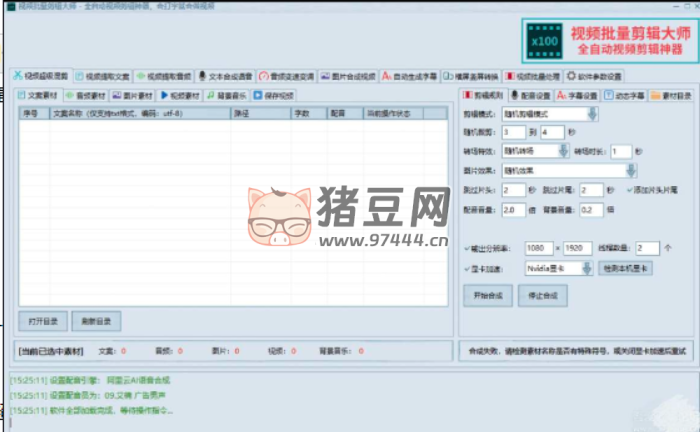Select the 音频素材 toolbar icon

(70, 95)
